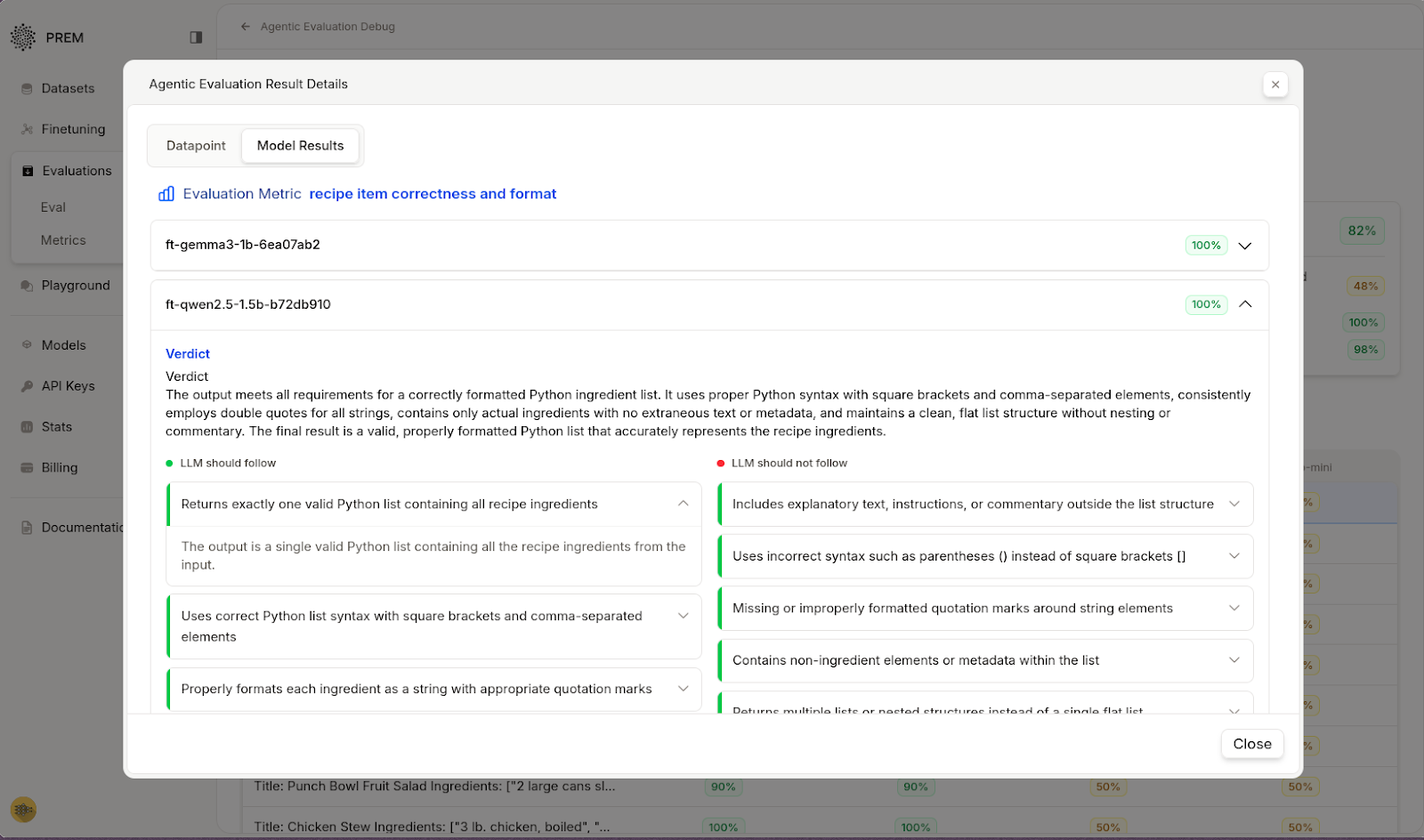Switch to the Datapoint tab

click(195, 145)
